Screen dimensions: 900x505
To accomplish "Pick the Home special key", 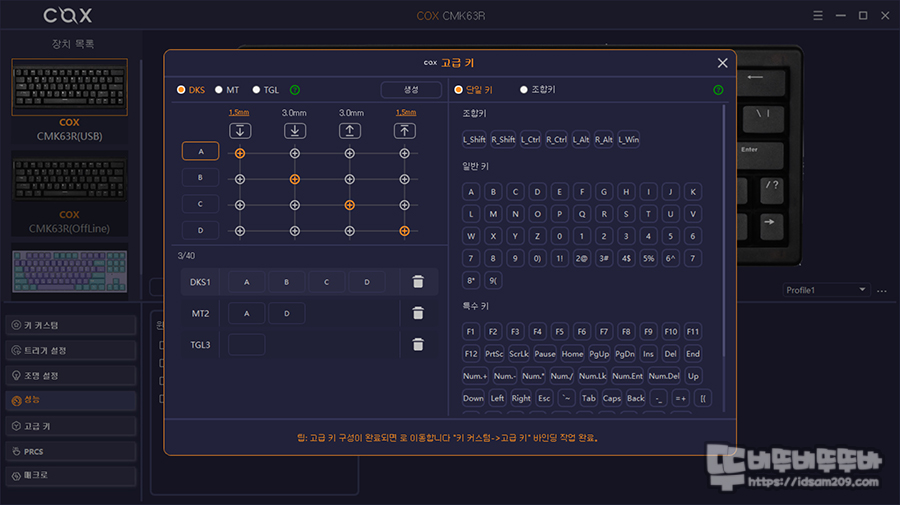I will coord(572,354).
